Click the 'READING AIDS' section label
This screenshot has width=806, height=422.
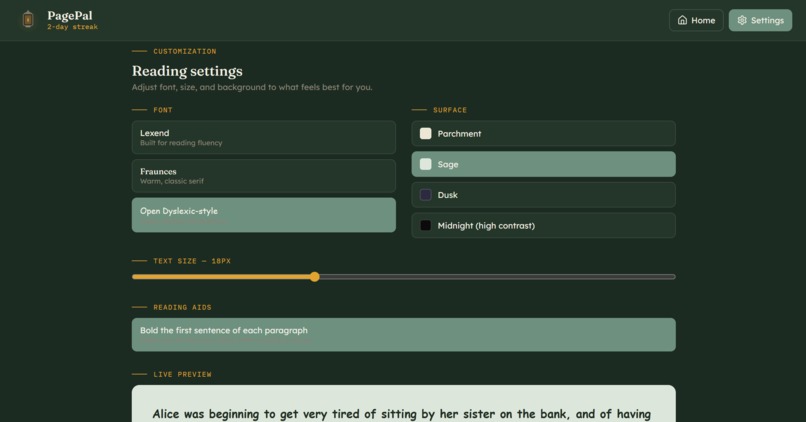[182, 307]
